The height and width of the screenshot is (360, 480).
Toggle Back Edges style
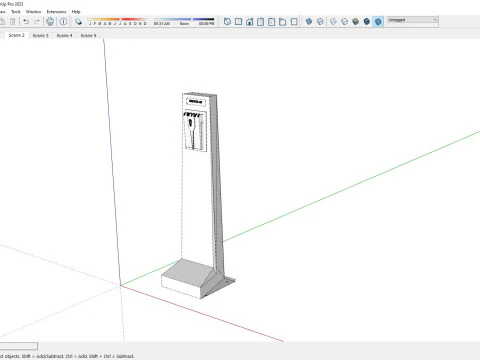click(x=320, y=22)
